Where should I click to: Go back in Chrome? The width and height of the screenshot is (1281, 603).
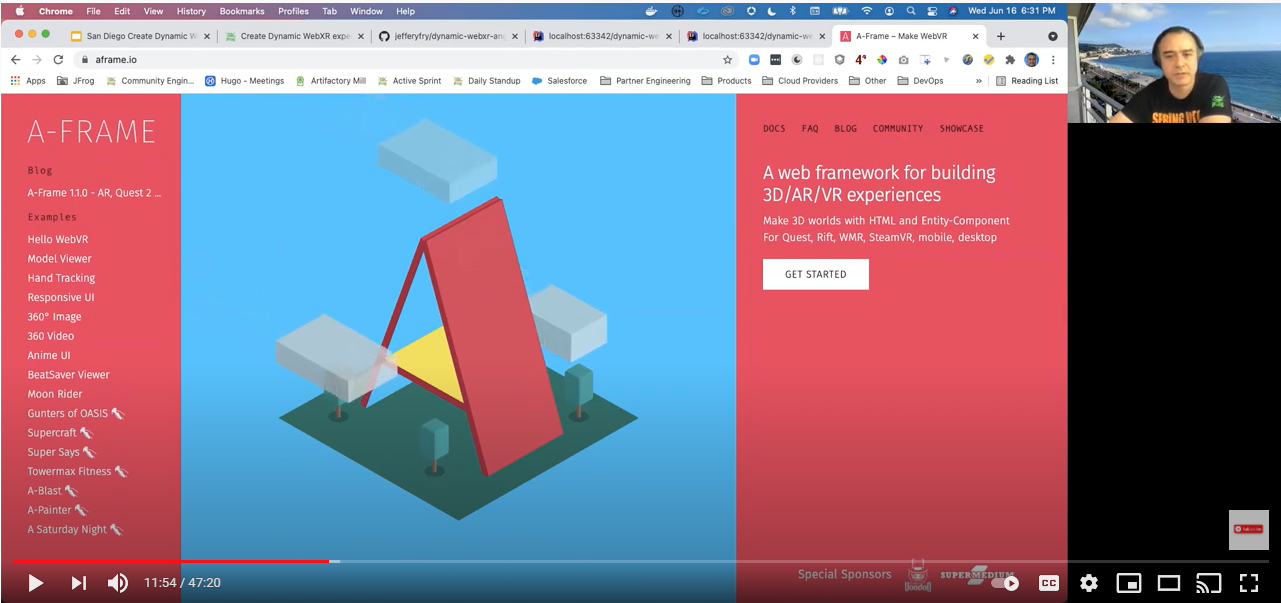coord(15,60)
